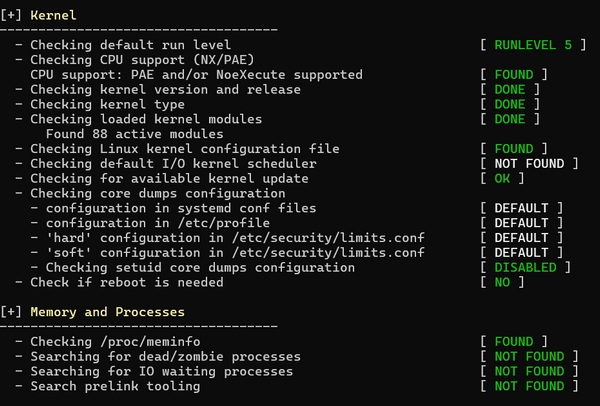
Task: Click the [+] marker beside Kernel heading
Action: pos(13,16)
